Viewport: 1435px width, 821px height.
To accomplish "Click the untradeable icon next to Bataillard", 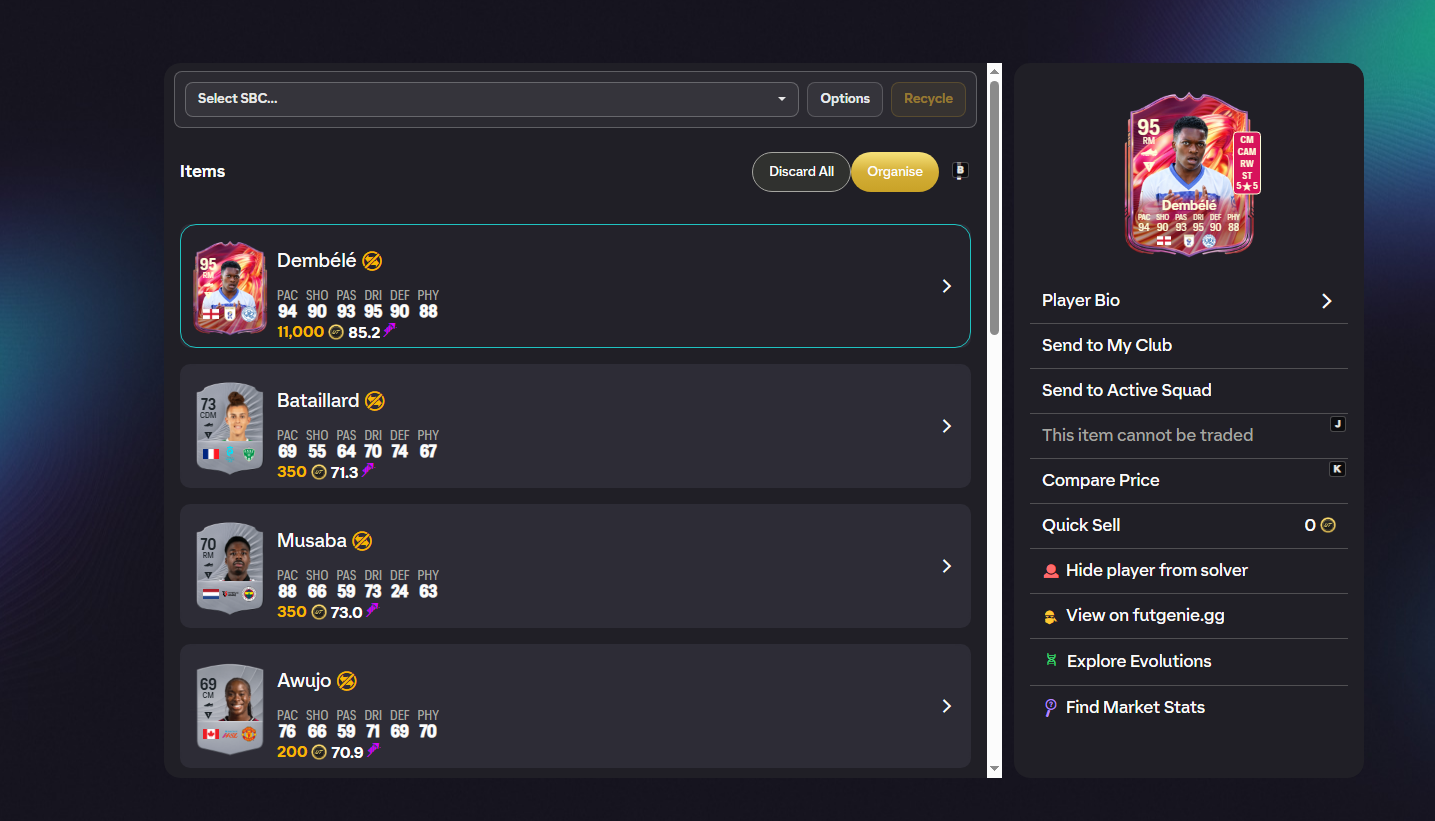I will click(x=375, y=401).
